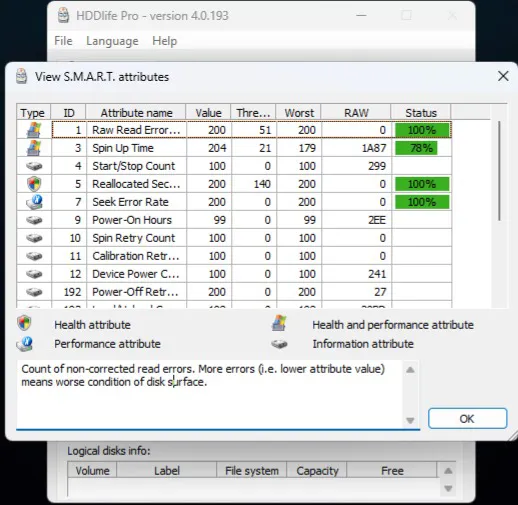Select the Seek Error Rate attribute name
Screen dimensions: 518x505
(x=130, y=202)
